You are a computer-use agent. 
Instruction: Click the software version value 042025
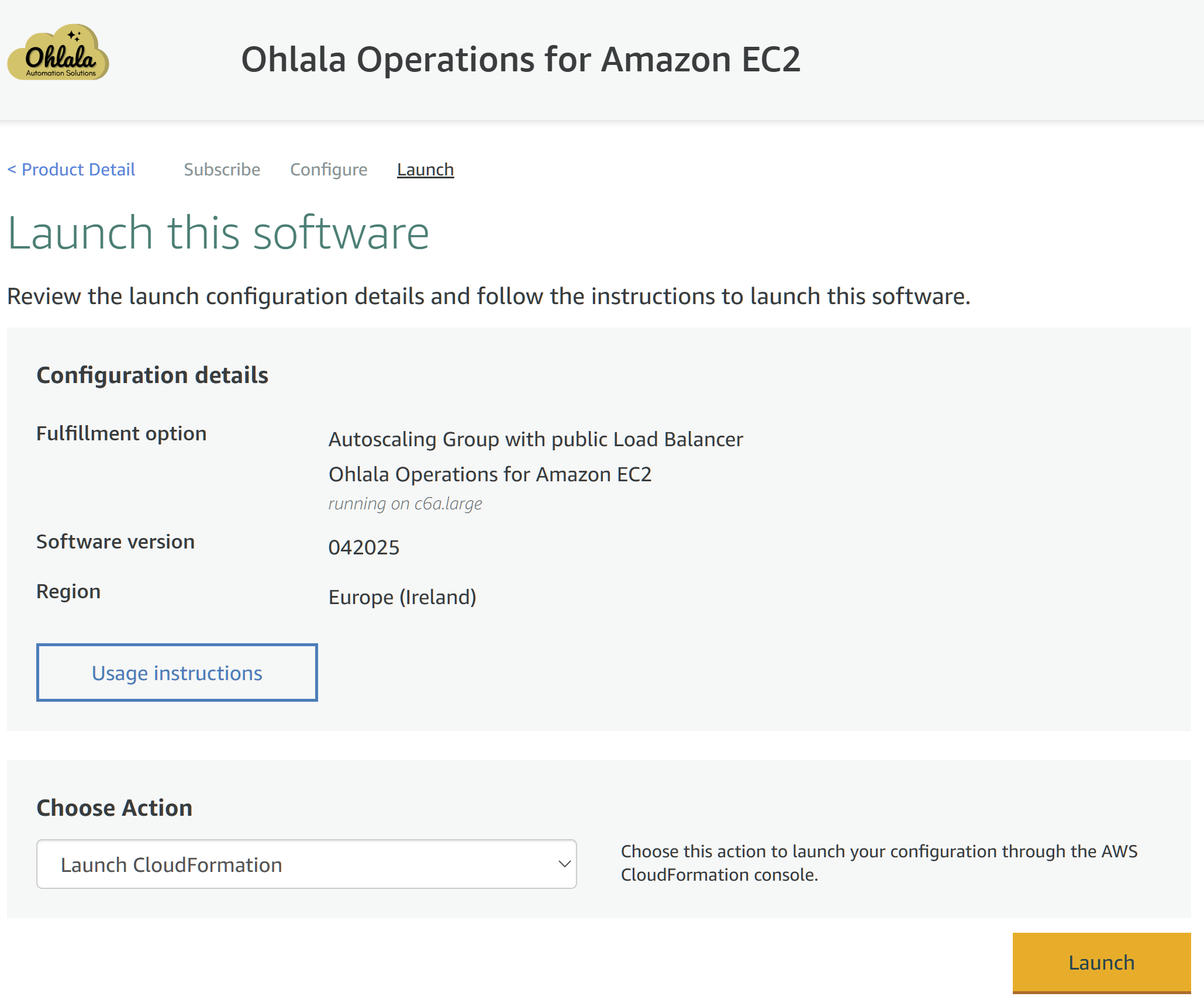click(x=364, y=547)
